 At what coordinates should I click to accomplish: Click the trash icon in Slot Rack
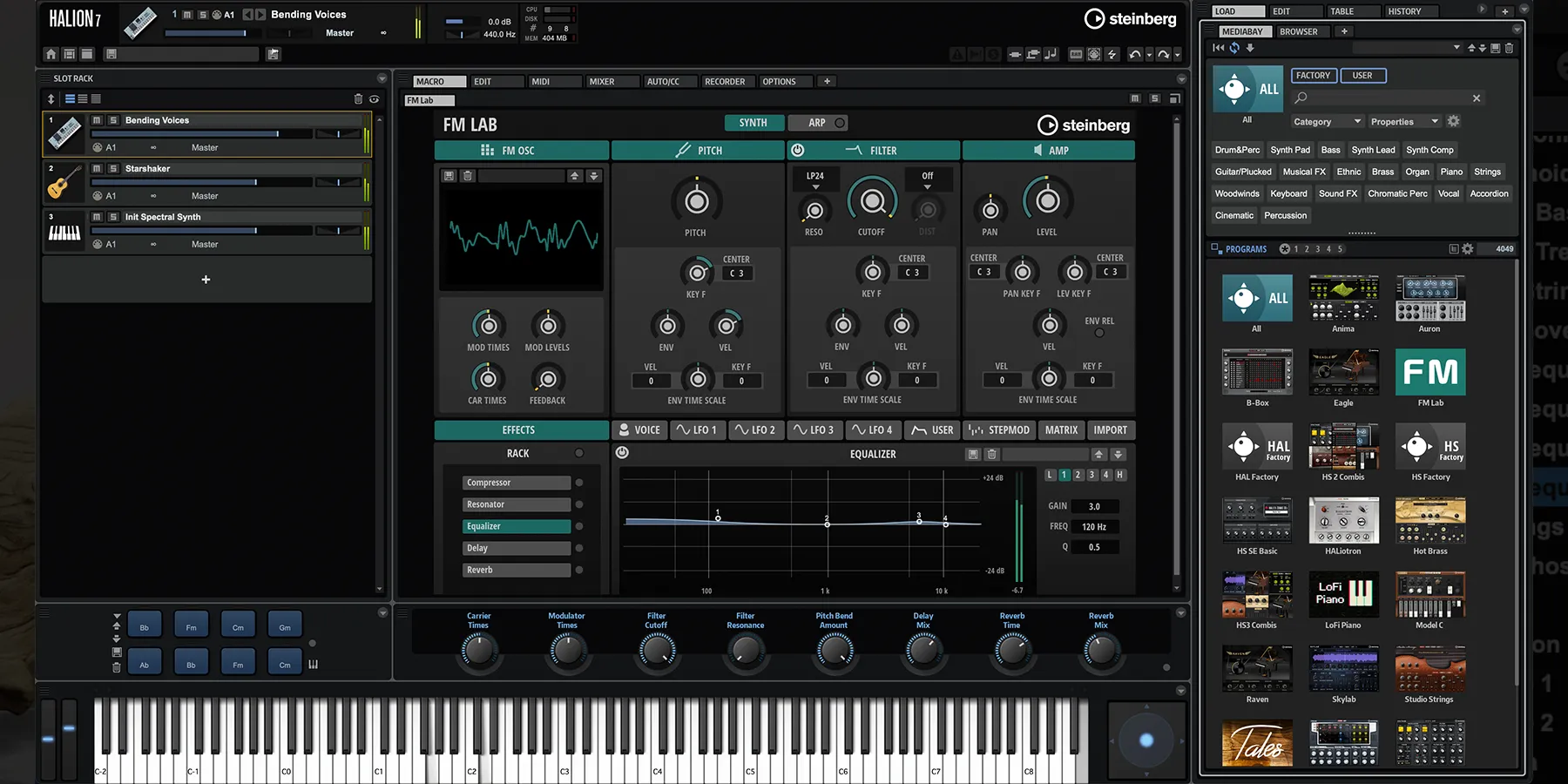point(358,99)
